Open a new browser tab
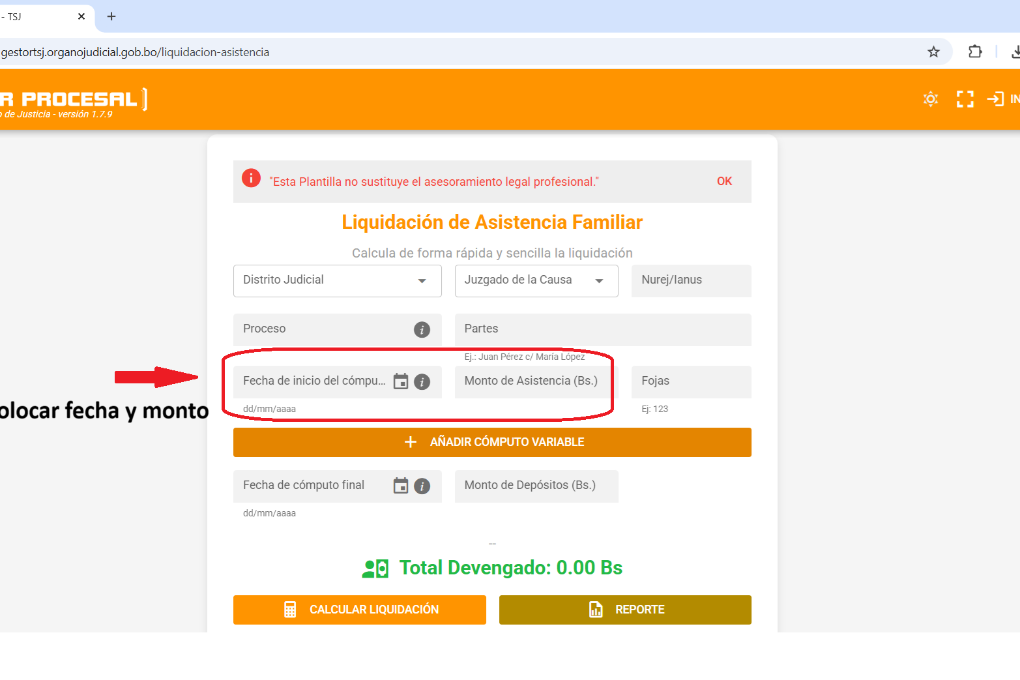 pos(111,16)
